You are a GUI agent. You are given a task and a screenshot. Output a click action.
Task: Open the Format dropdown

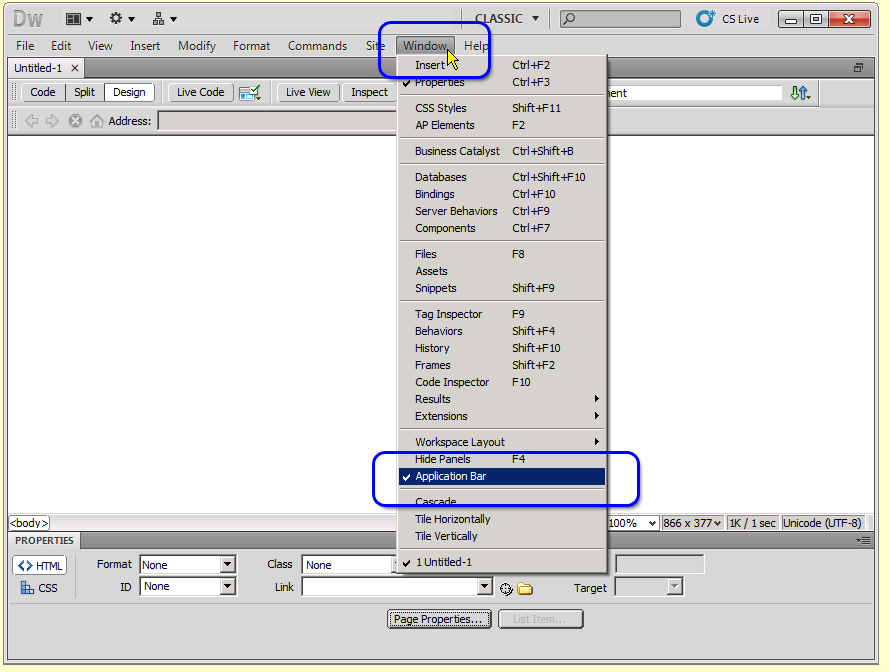coord(228,565)
